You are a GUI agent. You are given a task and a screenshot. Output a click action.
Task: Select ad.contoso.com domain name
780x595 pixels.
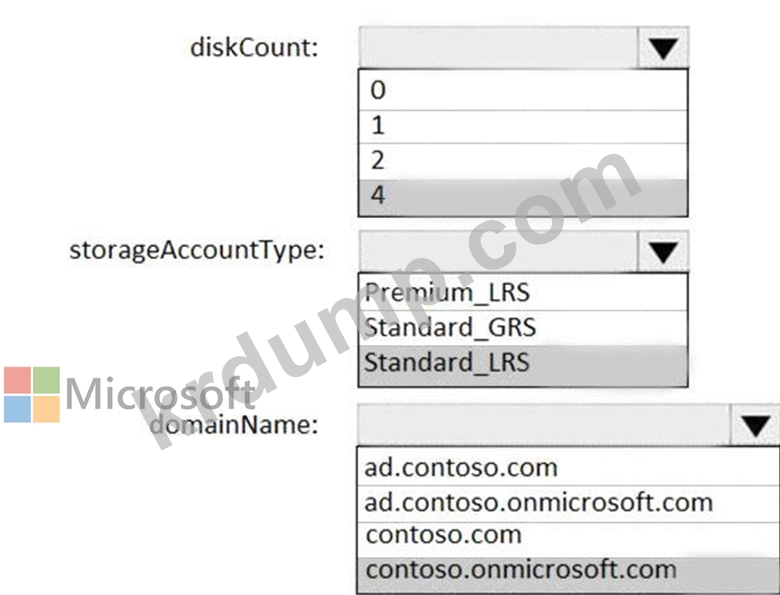[568, 467]
